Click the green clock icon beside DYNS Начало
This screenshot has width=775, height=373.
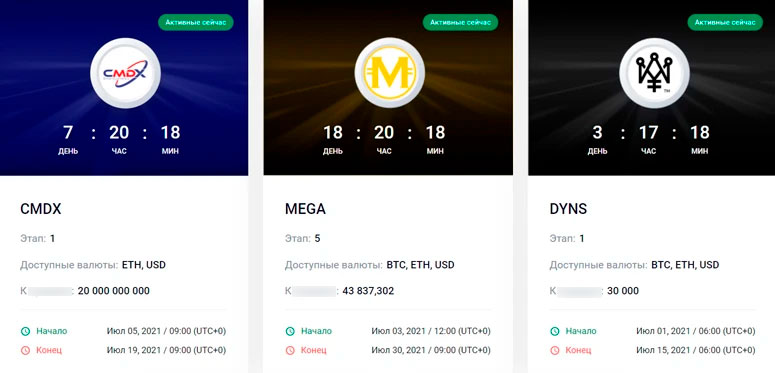[x=555, y=331]
